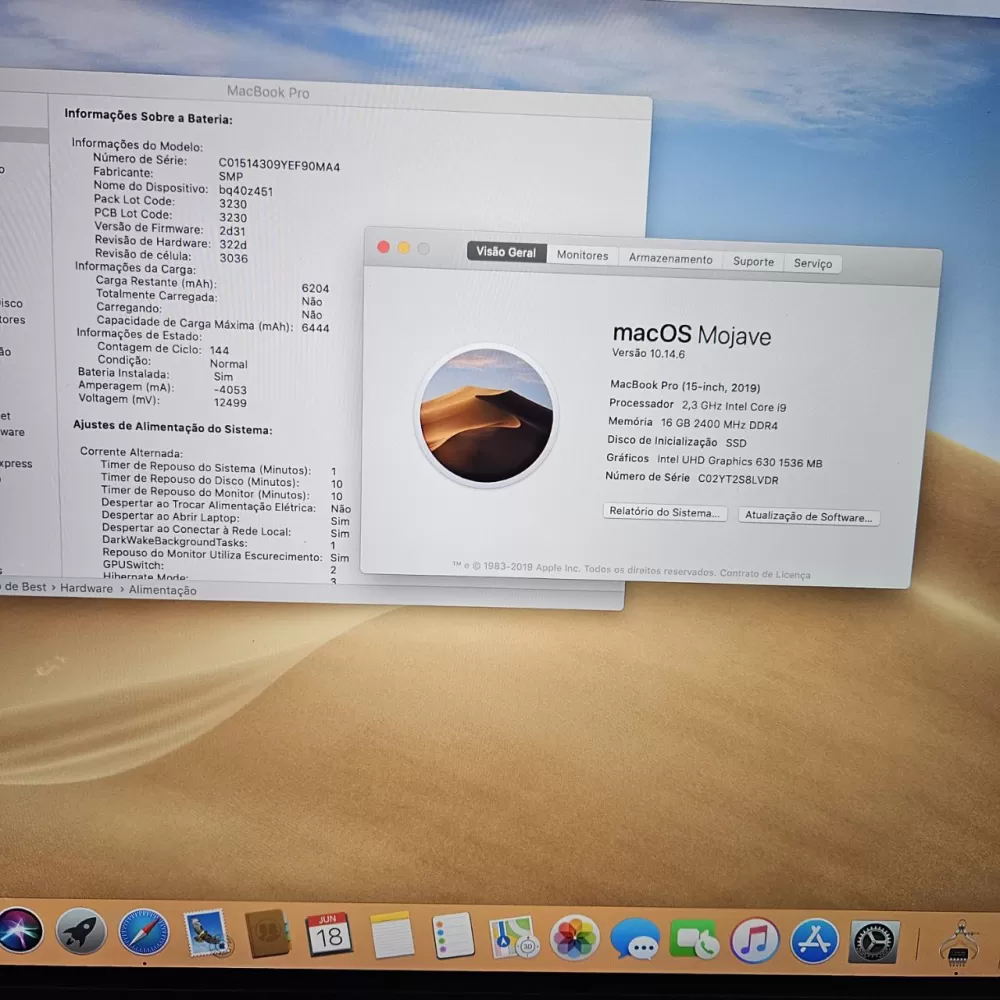
Task: Click the PCB Lot Code value 3230
Action: [x=233, y=217]
